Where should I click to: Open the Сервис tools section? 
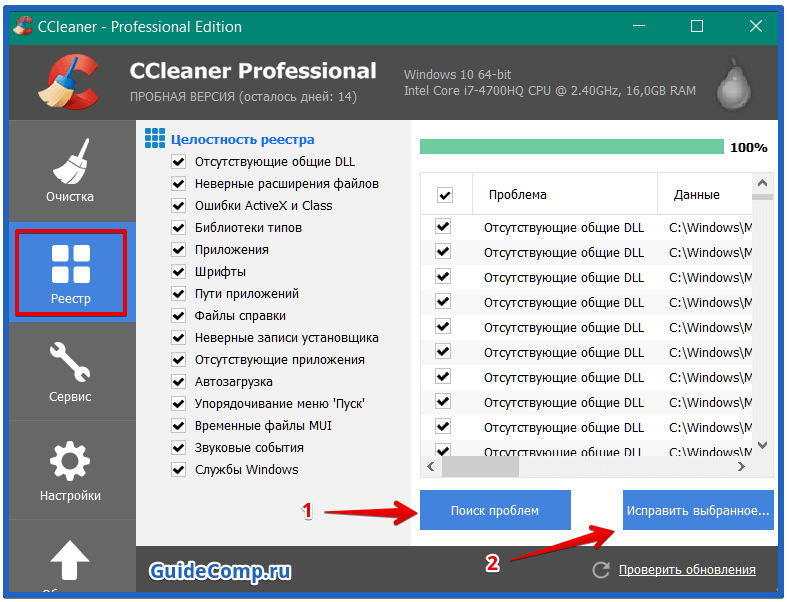(x=70, y=372)
